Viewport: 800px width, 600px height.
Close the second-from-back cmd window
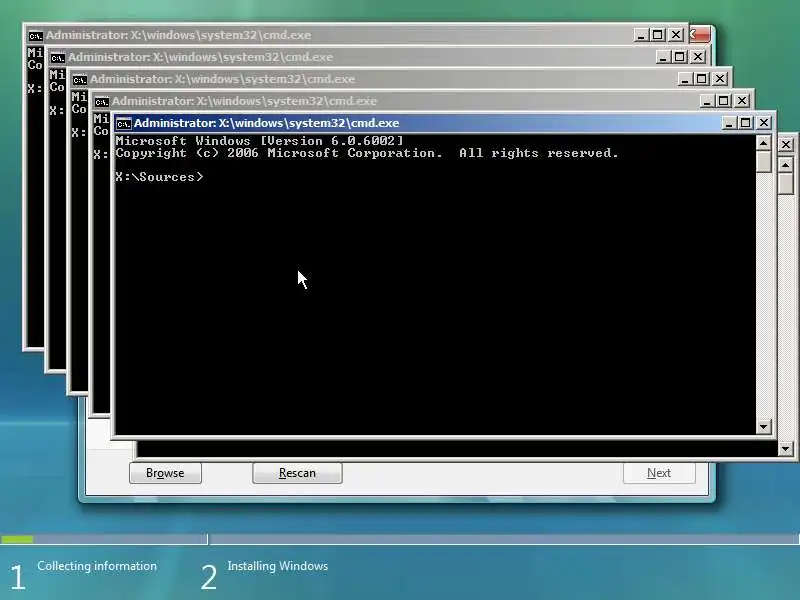point(697,57)
